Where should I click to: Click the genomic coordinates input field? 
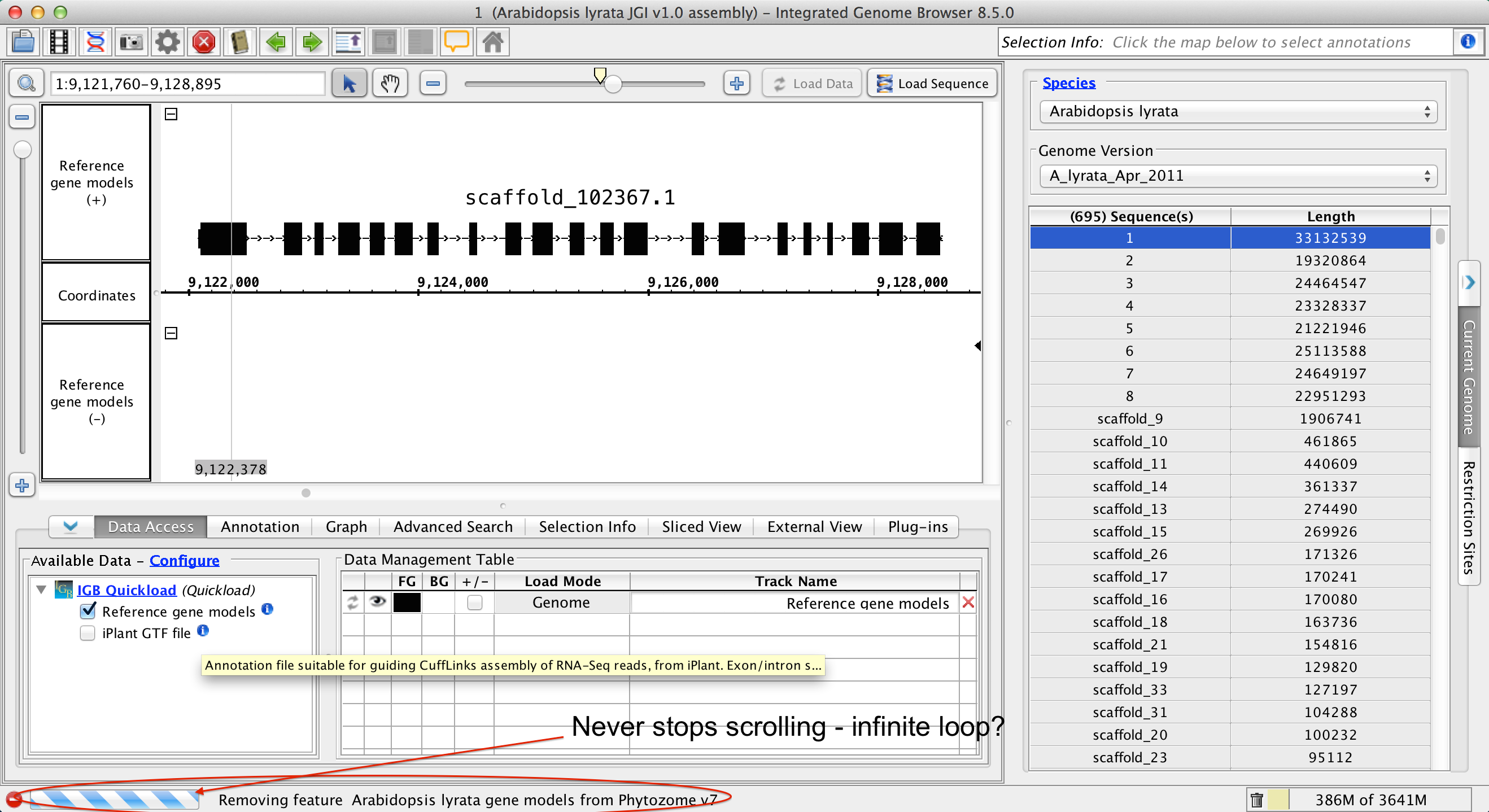[187, 84]
